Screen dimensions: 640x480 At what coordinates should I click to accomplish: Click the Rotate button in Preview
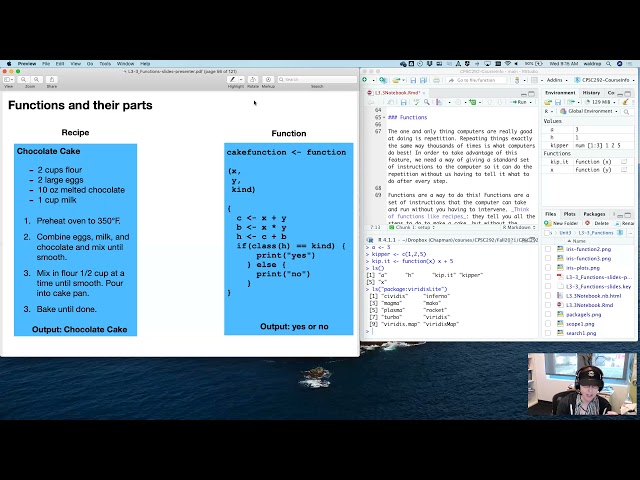point(253,80)
